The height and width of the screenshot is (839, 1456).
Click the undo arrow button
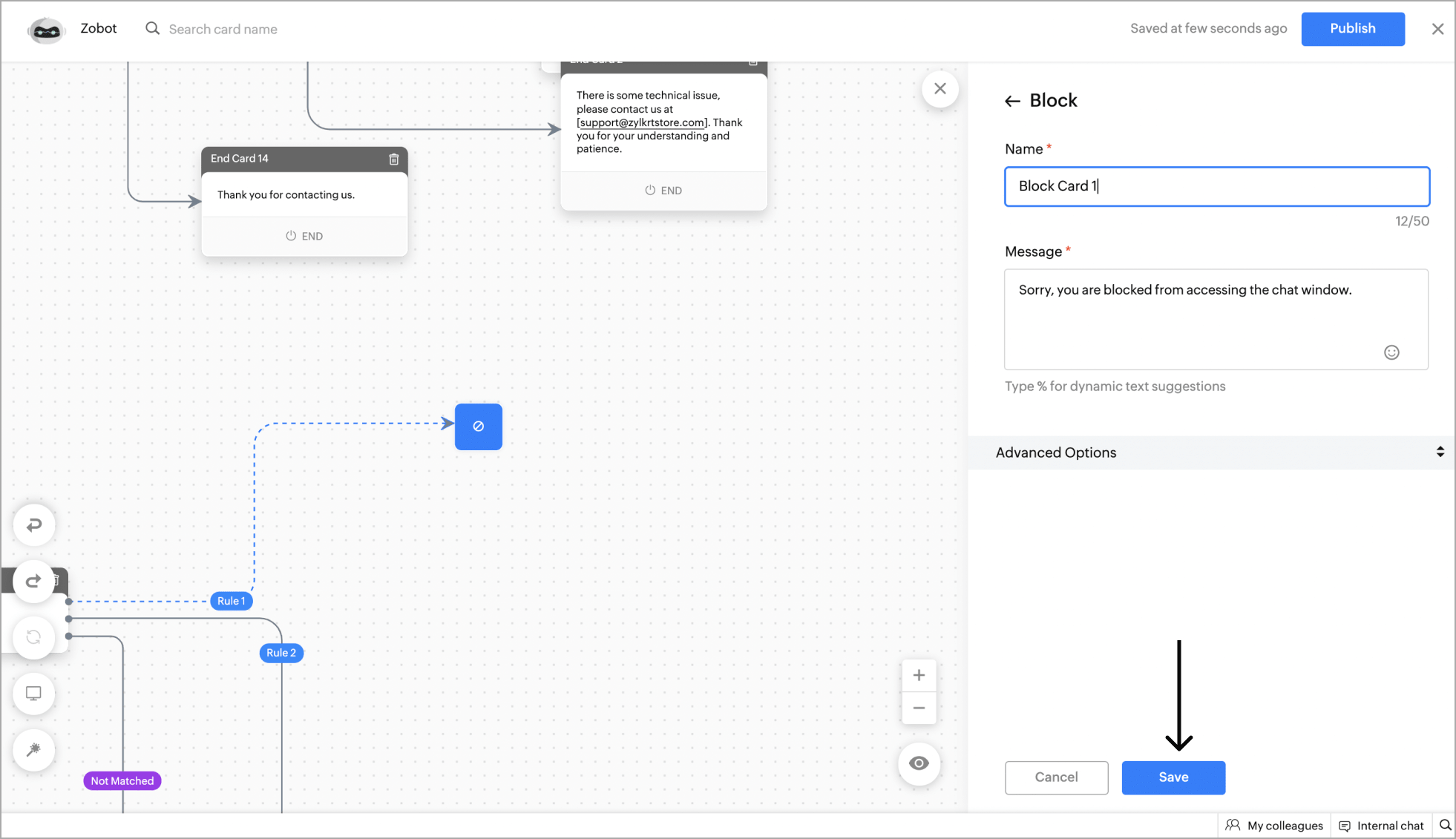pos(34,525)
